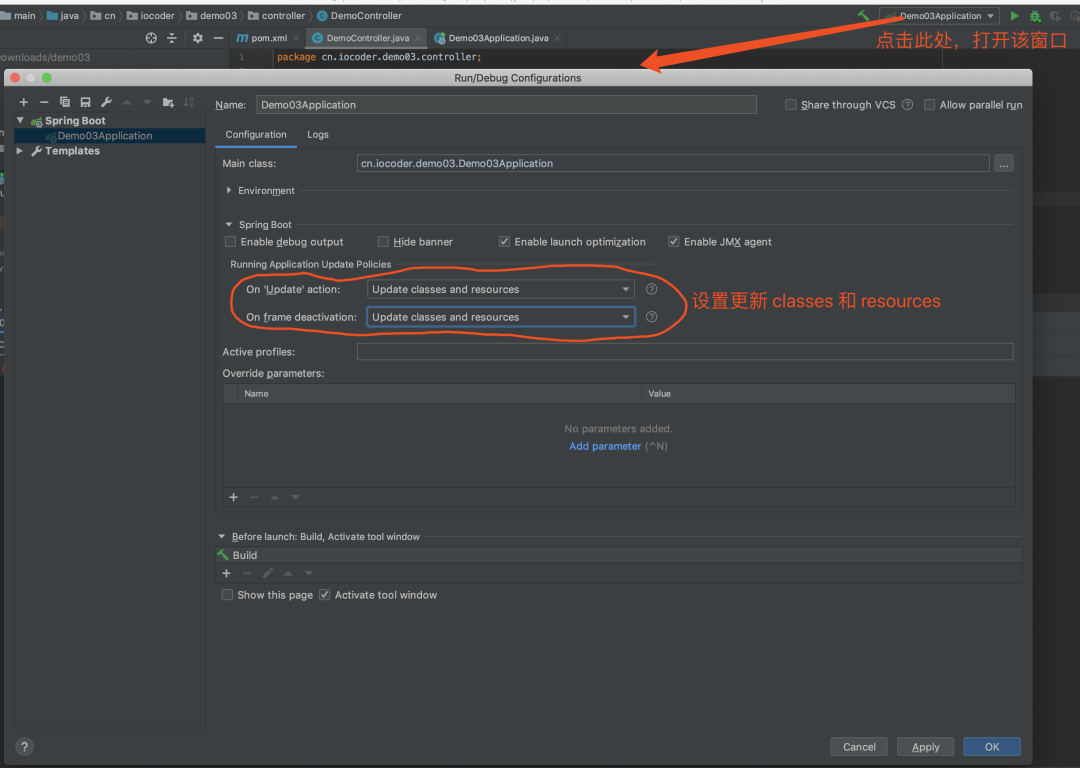Viewport: 1080px width, 768px height.
Task: Click the iocoder breadcrumb folder
Action: [151, 15]
